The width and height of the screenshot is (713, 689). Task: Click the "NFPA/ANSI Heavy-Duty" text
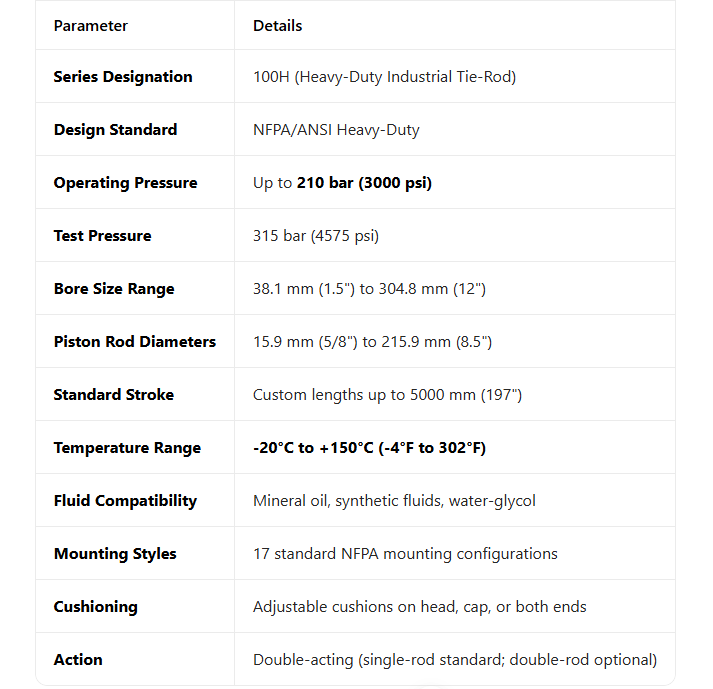pos(336,130)
